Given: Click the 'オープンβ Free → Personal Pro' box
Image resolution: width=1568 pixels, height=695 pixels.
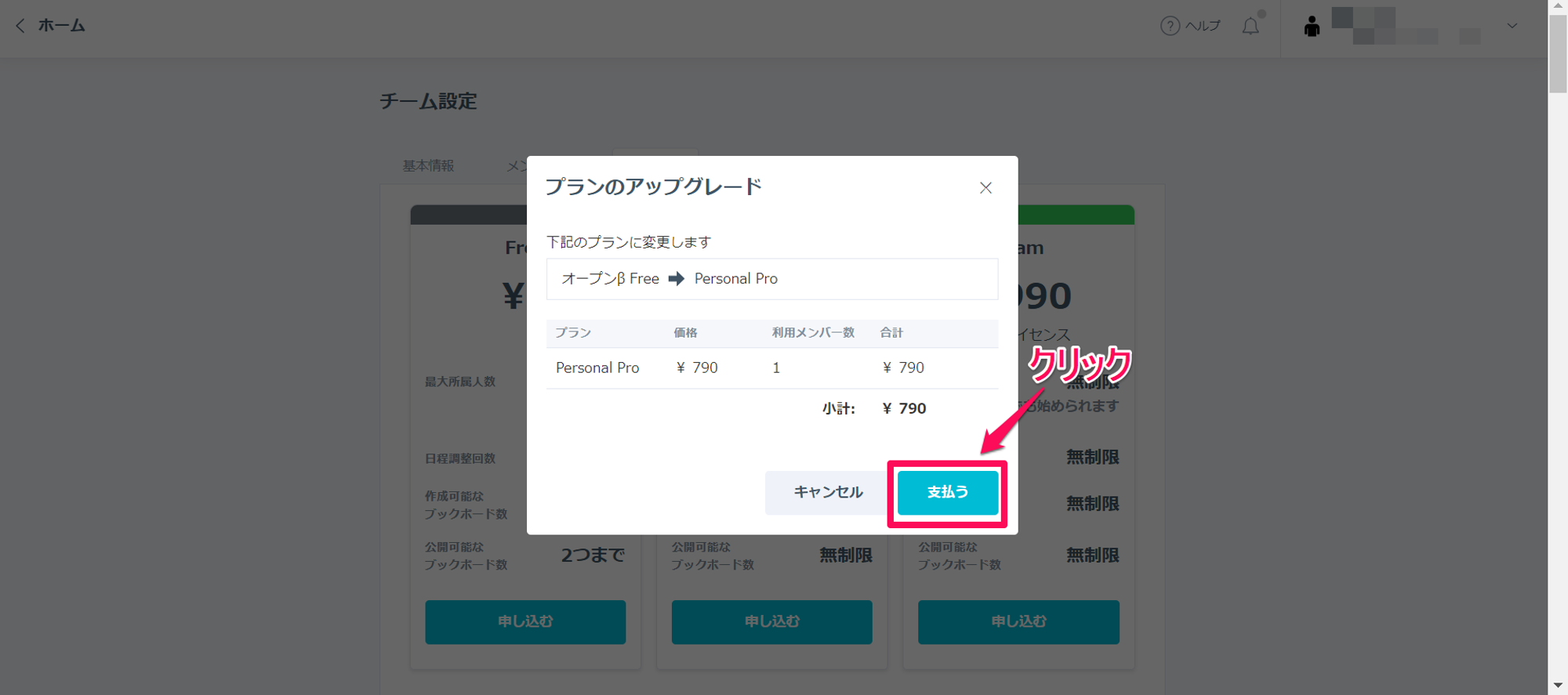Looking at the screenshot, I should point(772,279).
